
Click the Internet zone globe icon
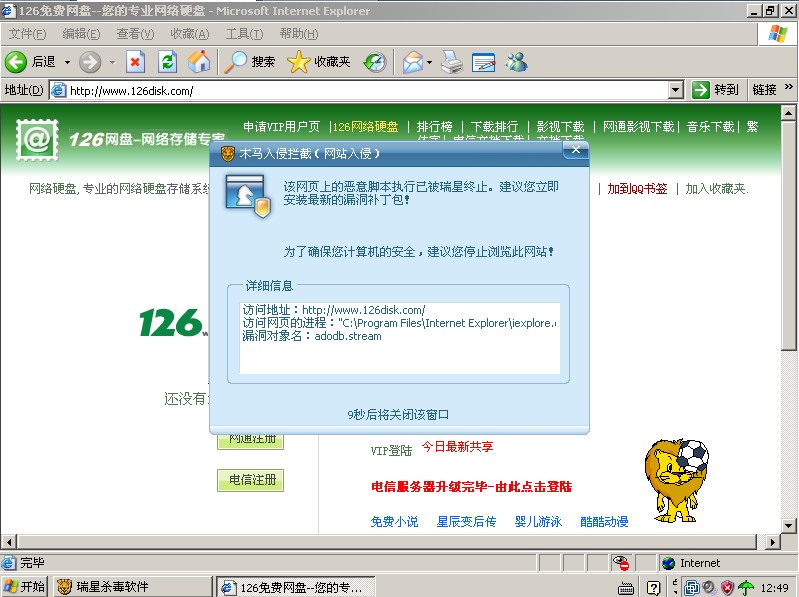[668, 563]
